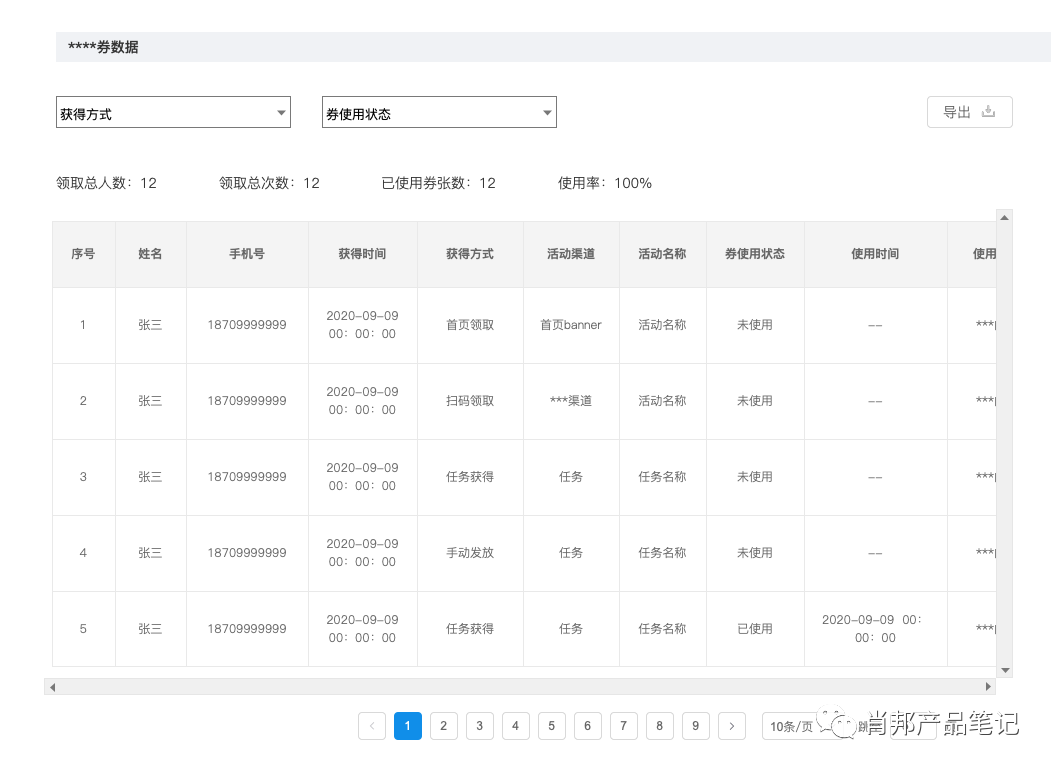Go to page 9 in pagination
Screen dimensions: 1054x770
click(x=696, y=726)
